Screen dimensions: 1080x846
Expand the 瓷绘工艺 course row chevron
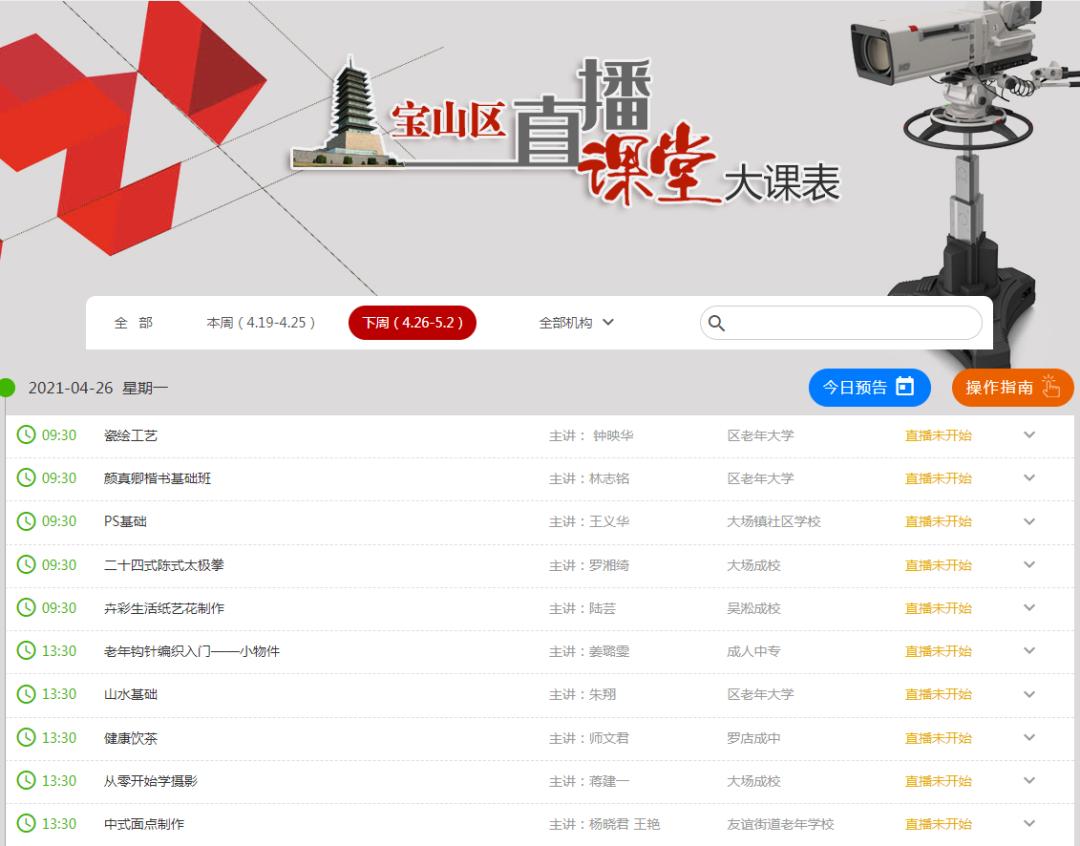pos(1029,435)
